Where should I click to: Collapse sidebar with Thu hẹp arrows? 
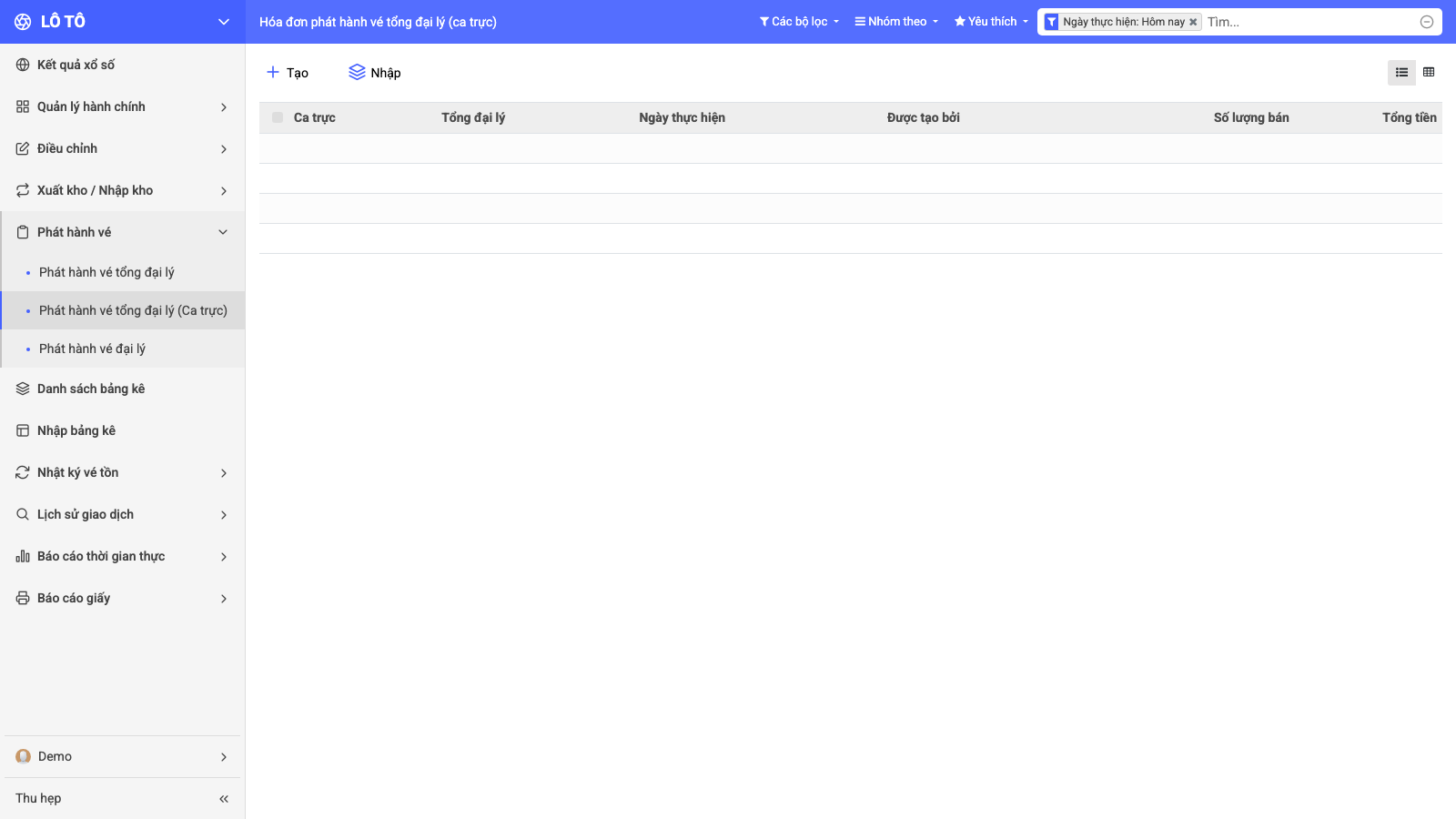(x=224, y=799)
